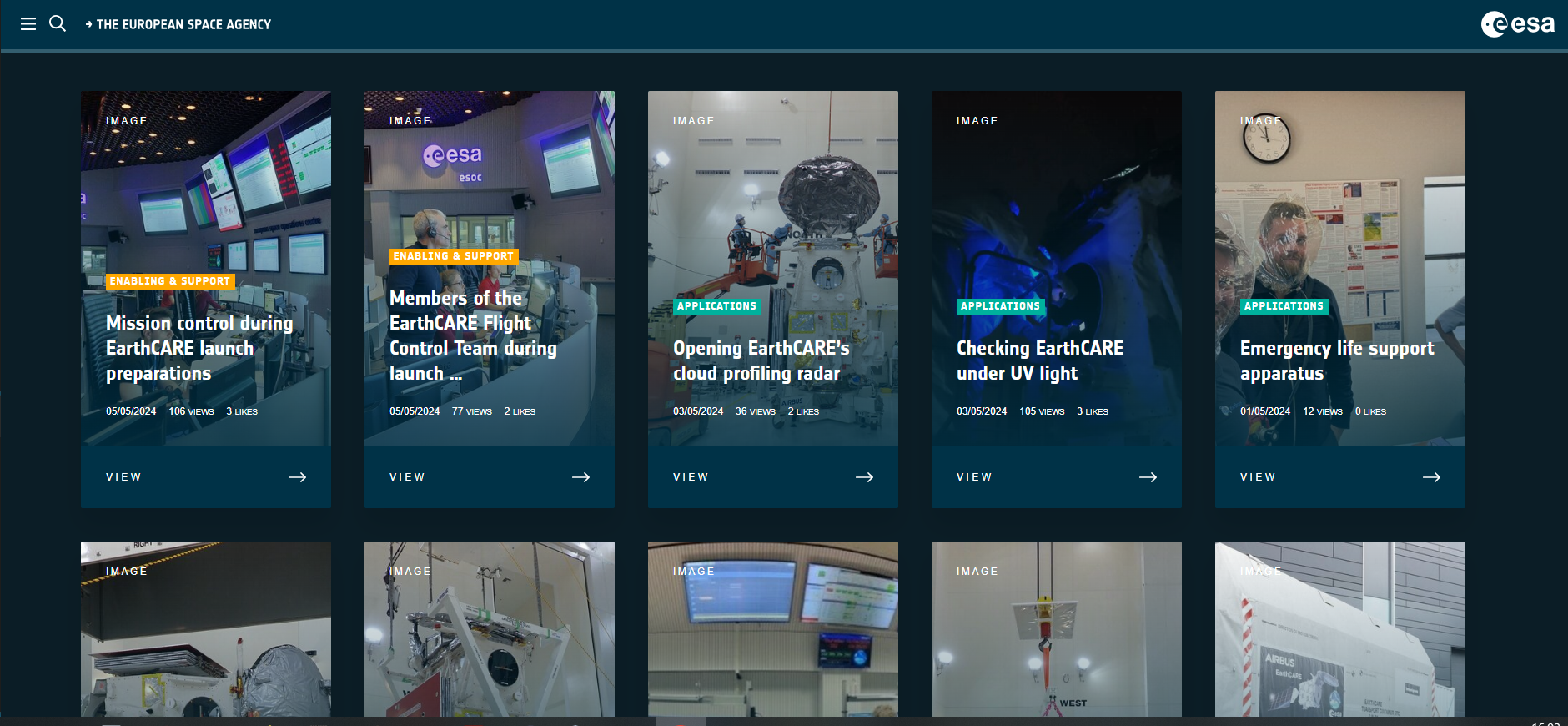Click date 05/05/2024 on Flight Control Team card
Screen dimensions: 1568x726
pyautogui.click(x=415, y=411)
